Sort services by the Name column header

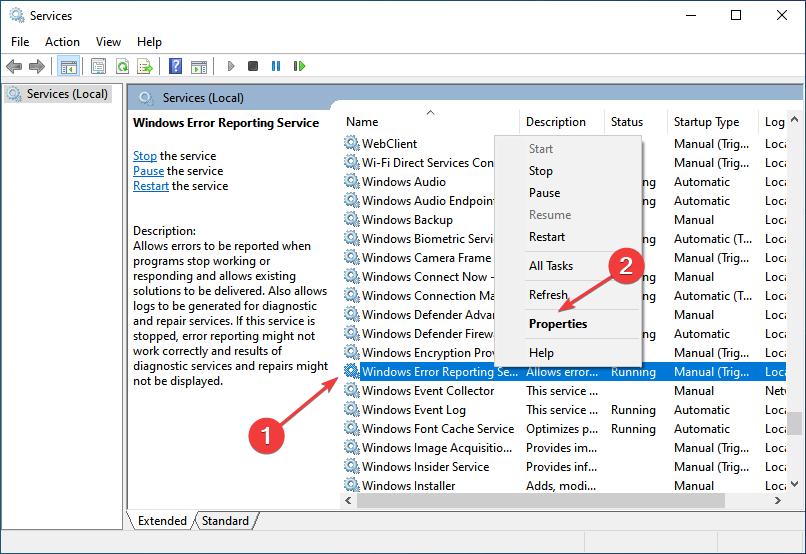pyautogui.click(x=362, y=122)
